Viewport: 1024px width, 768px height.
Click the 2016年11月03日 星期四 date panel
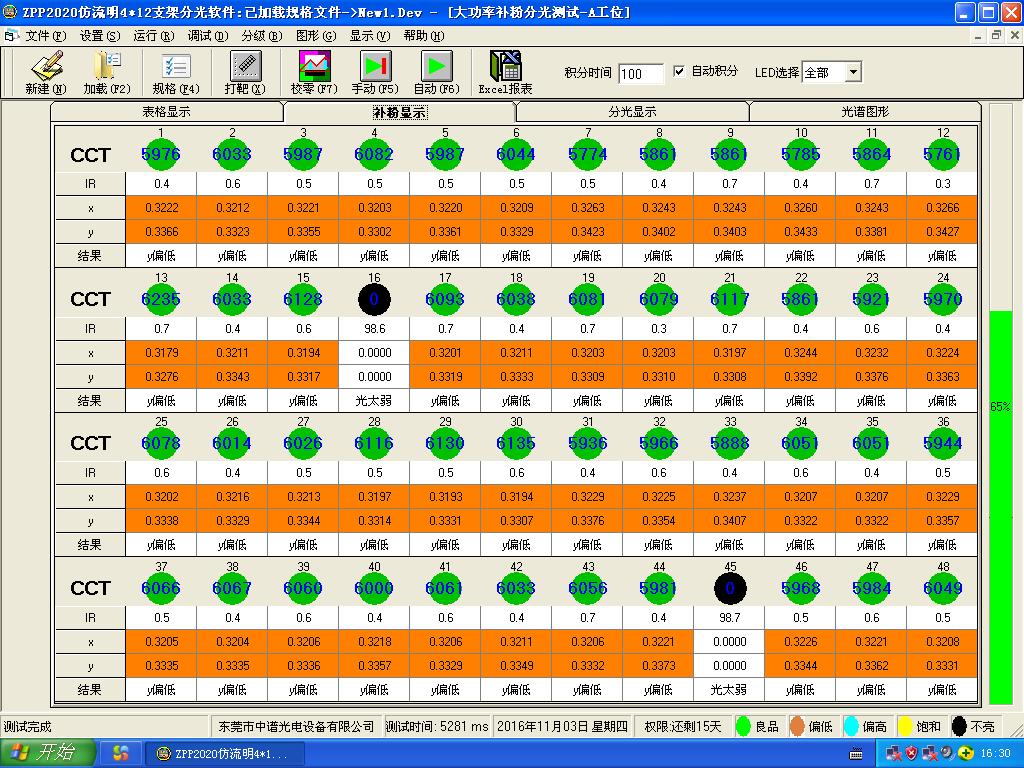[x=563, y=726]
